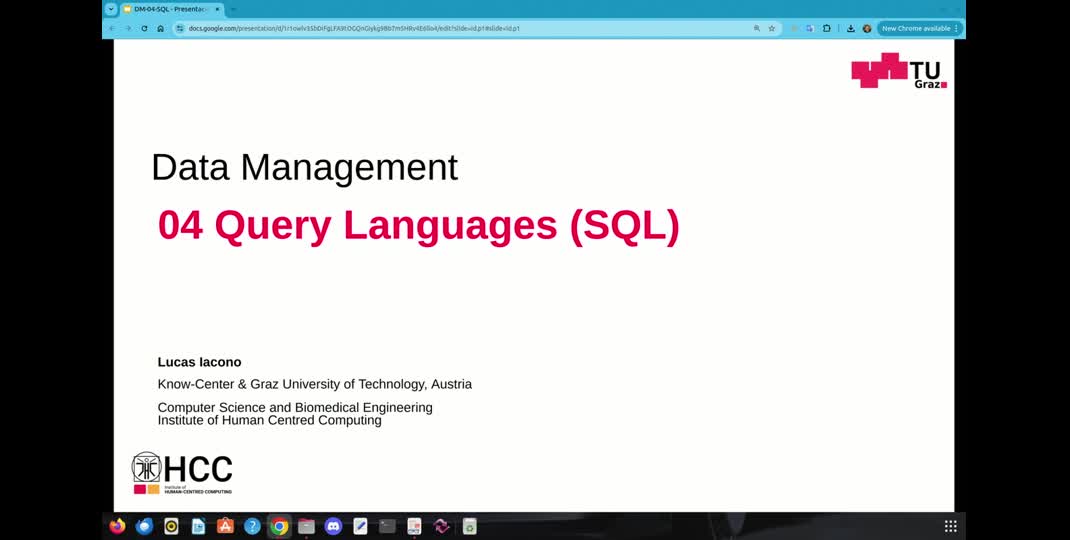Open the zoom magnifier in address bar
1070x540 pixels.
[757, 29]
